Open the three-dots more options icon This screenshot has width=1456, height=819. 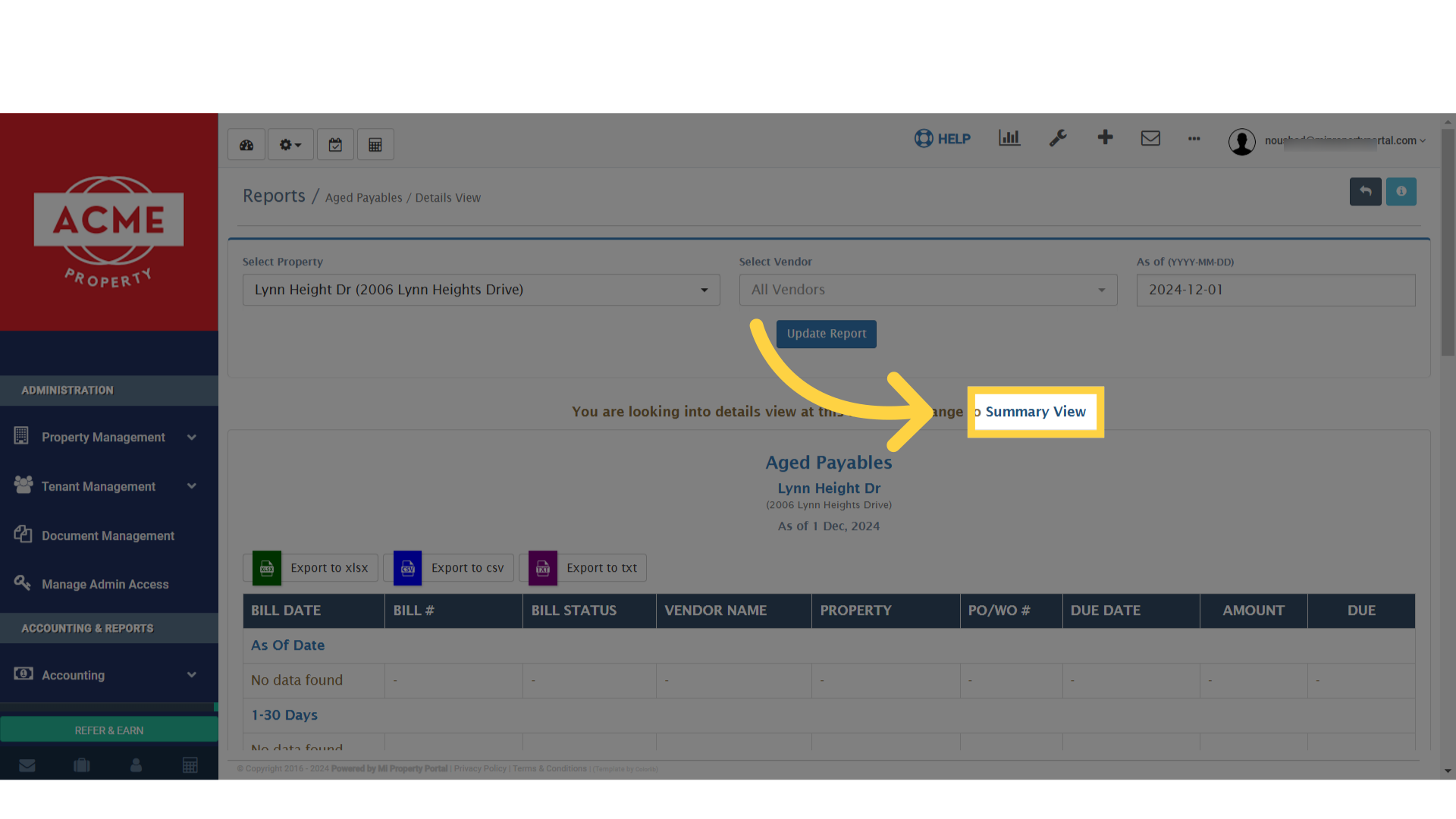1194,139
